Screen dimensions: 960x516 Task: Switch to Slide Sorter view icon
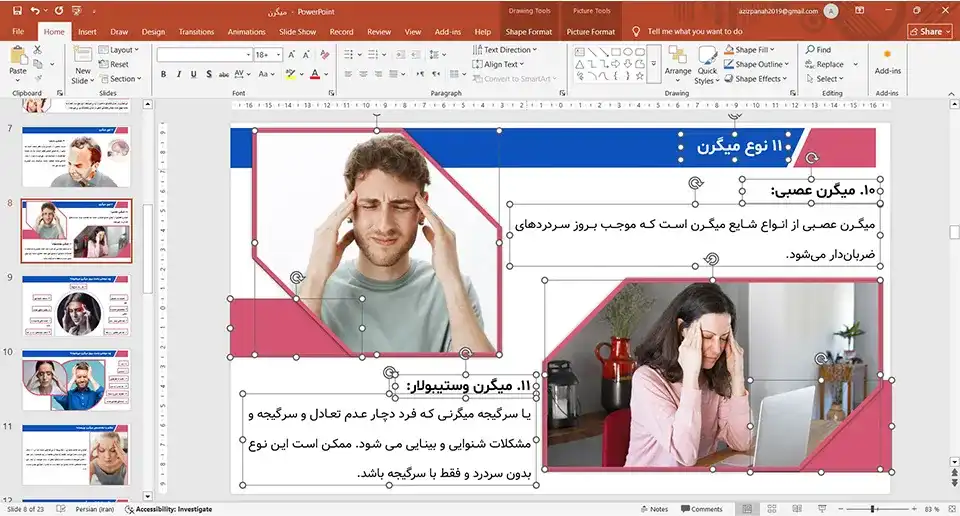[x=771, y=509]
